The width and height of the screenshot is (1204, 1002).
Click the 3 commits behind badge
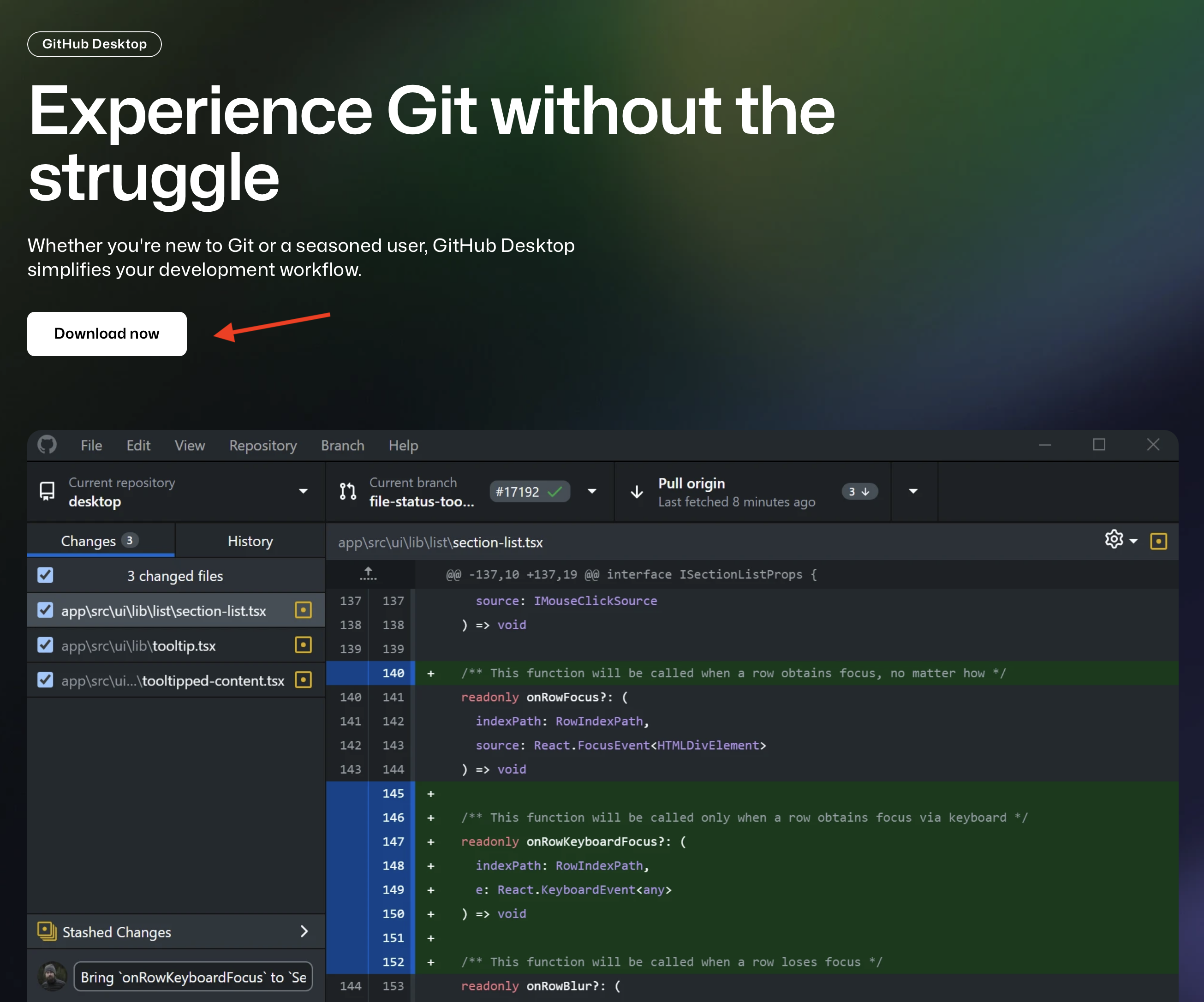pos(859,492)
